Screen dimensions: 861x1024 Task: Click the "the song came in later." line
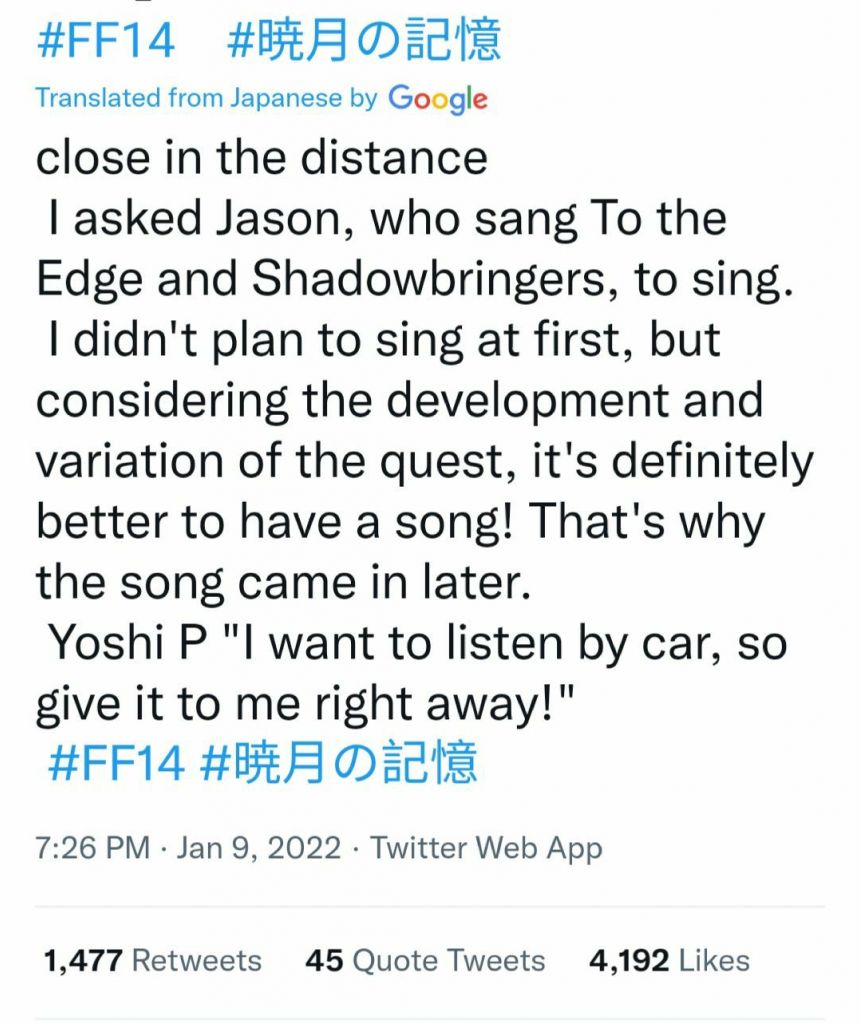click(281, 584)
